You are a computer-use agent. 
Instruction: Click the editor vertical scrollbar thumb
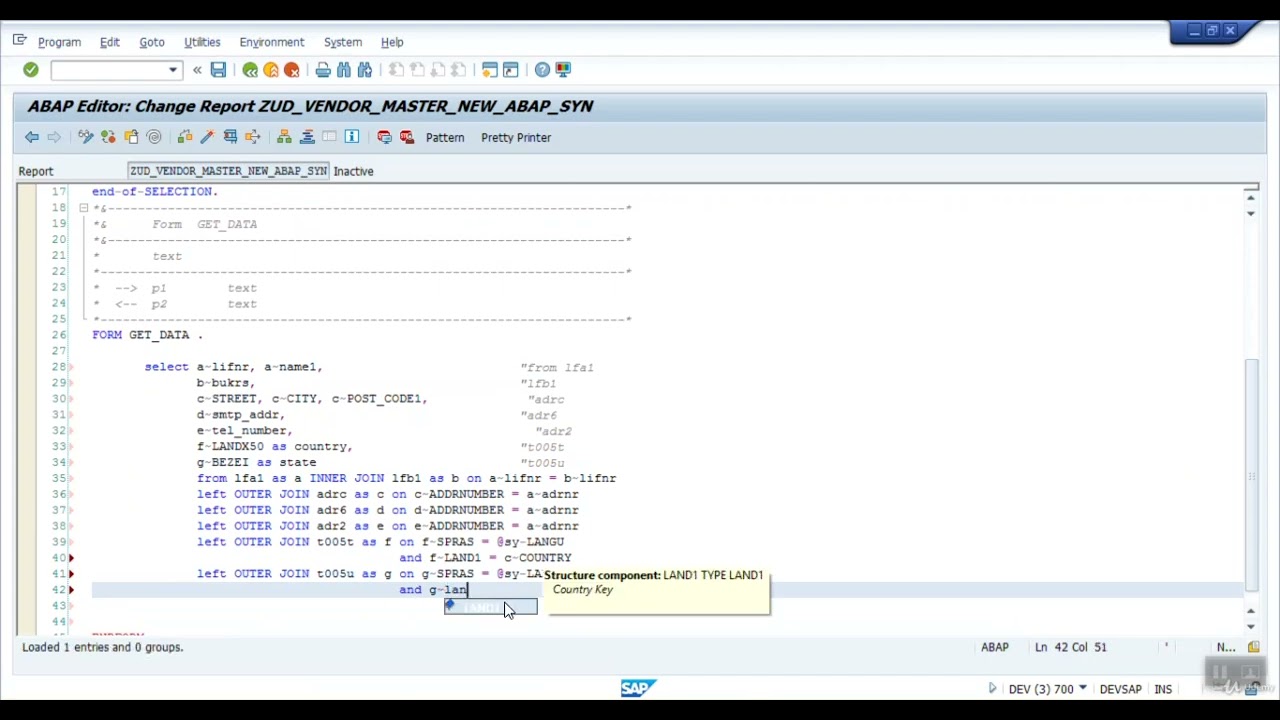pyautogui.click(x=1251, y=475)
